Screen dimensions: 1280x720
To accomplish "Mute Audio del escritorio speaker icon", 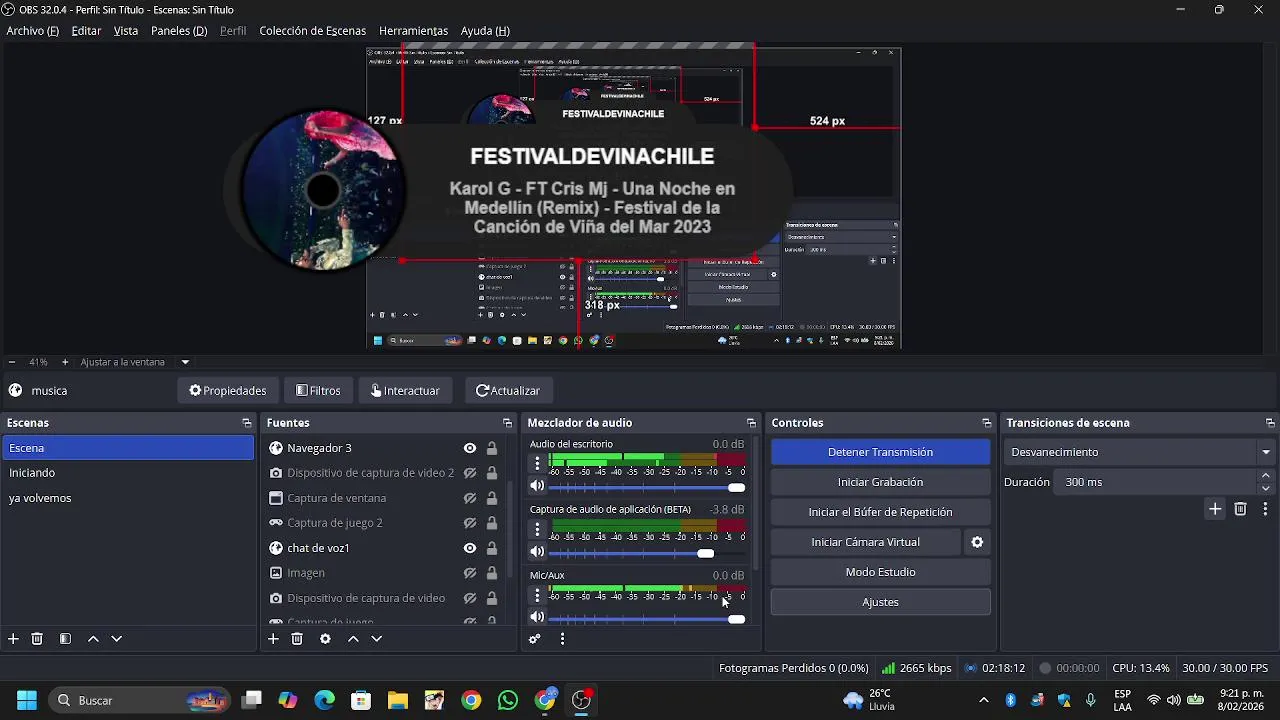I will (x=537, y=487).
